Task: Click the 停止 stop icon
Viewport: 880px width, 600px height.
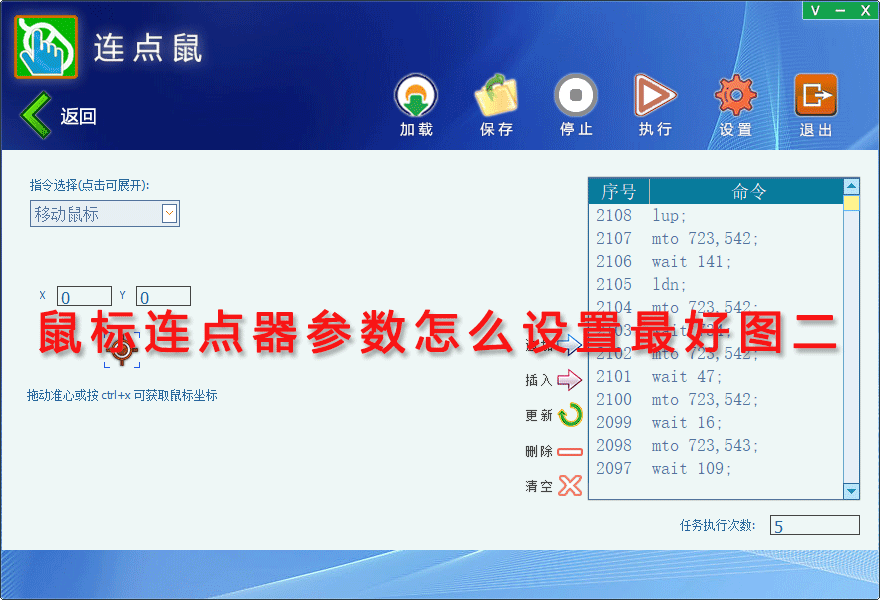Action: pyautogui.click(x=576, y=95)
